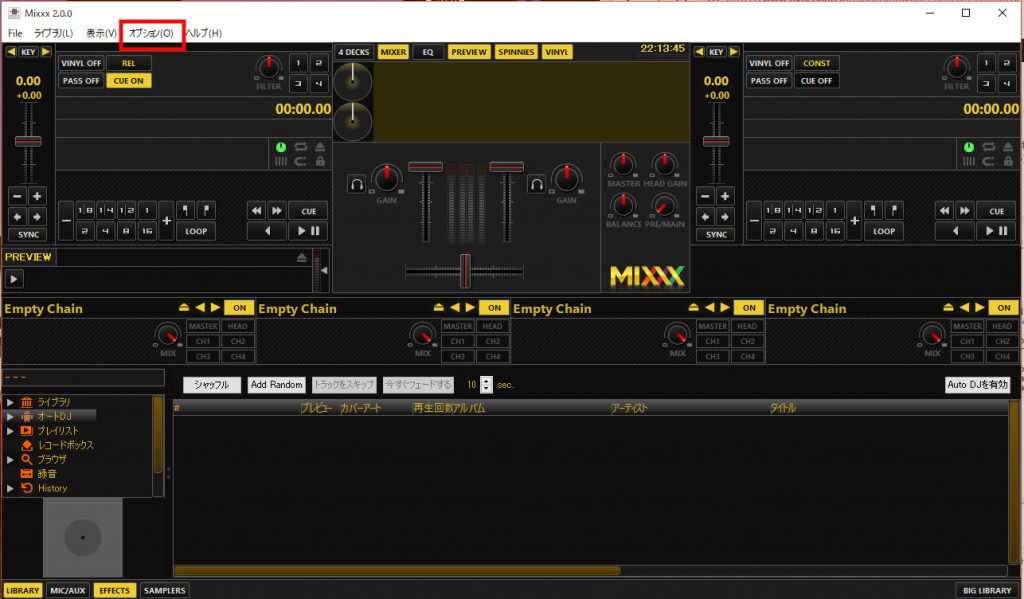Select next chain on second Empty Chain

click(470, 307)
